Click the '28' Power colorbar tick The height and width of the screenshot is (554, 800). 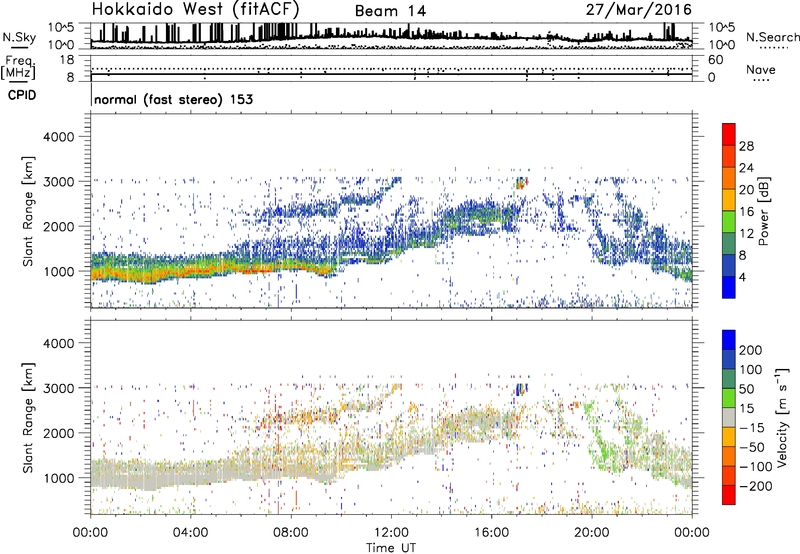coord(746,146)
